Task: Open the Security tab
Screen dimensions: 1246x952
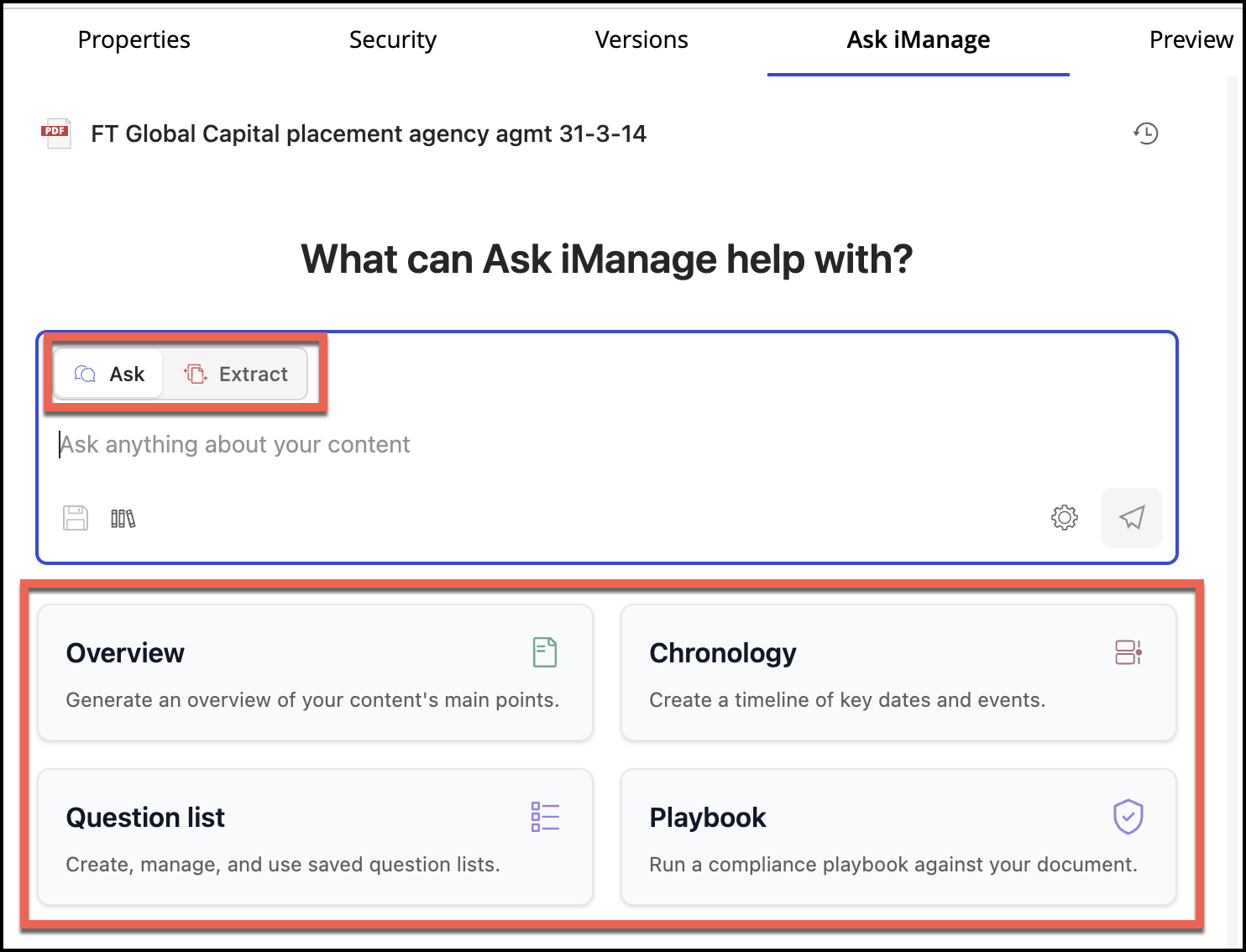Action: (x=393, y=39)
